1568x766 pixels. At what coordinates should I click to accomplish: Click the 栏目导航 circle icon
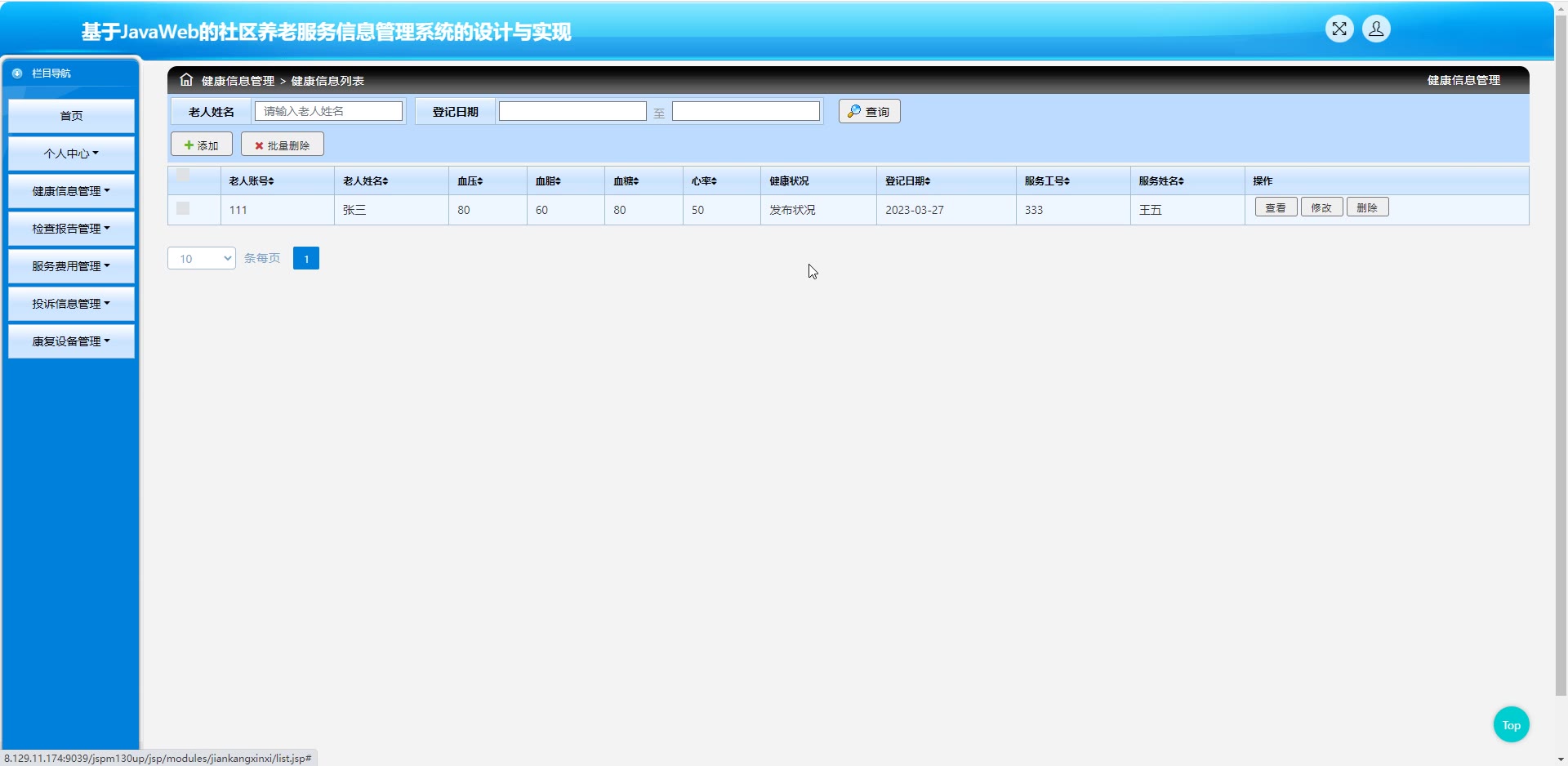pos(17,73)
